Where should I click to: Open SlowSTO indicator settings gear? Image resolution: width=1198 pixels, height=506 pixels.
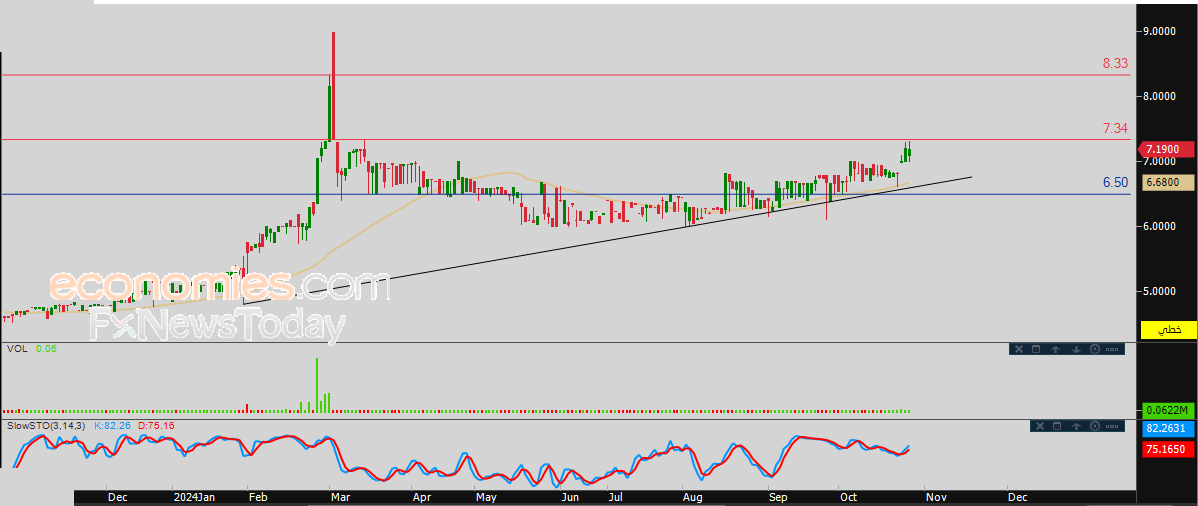point(1095,426)
